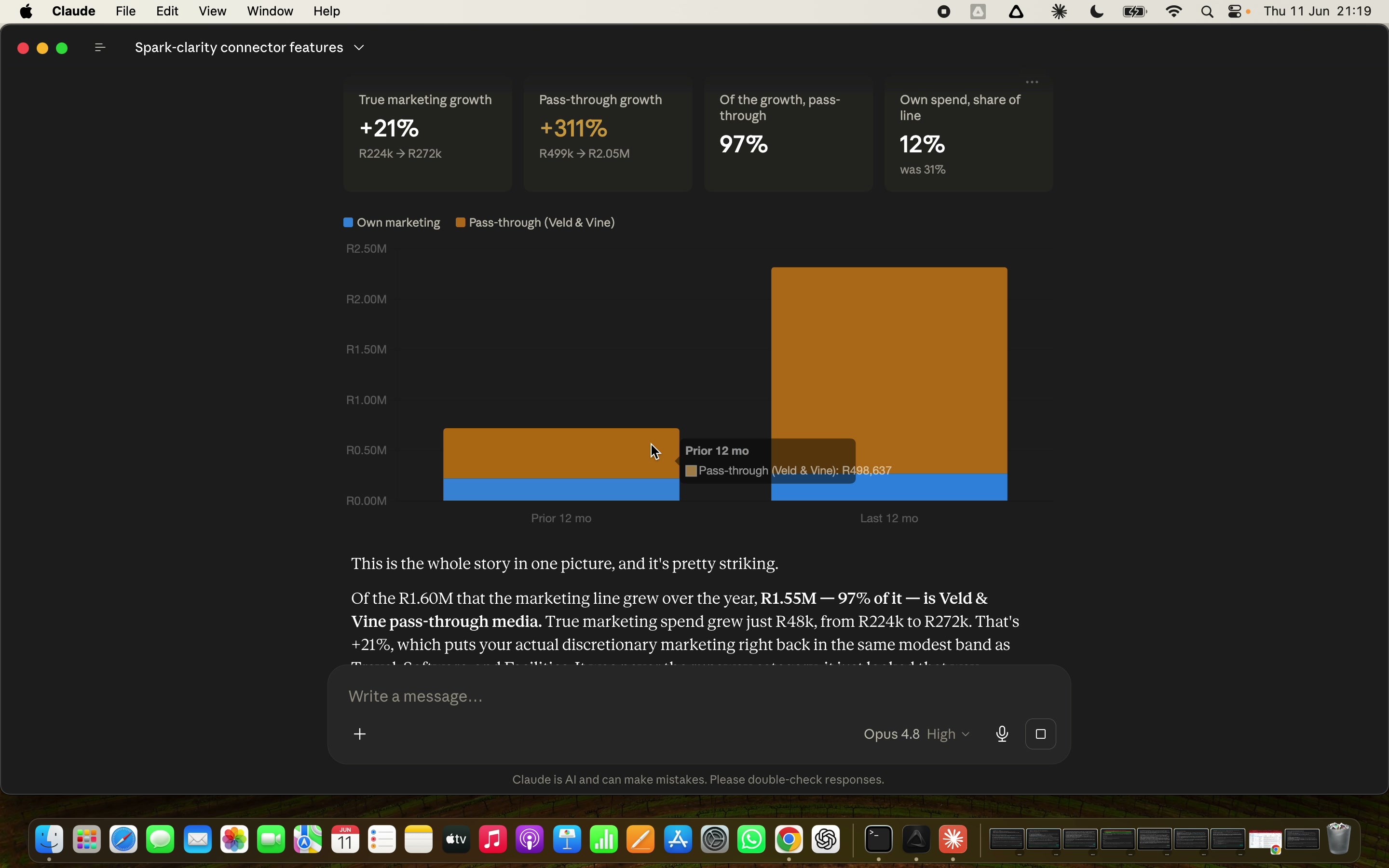The height and width of the screenshot is (868, 1389).
Task: Toggle Own marketing legend series
Action: 392,223
